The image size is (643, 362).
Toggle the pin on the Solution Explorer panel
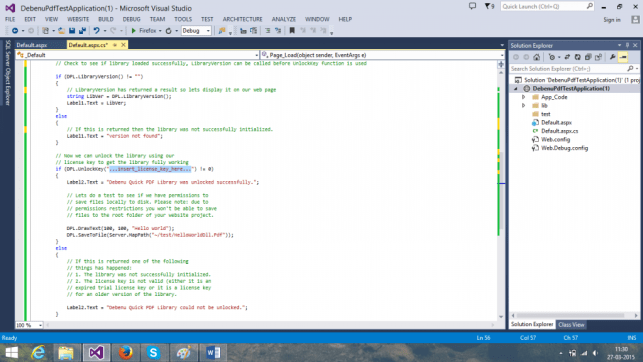point(627,46)
